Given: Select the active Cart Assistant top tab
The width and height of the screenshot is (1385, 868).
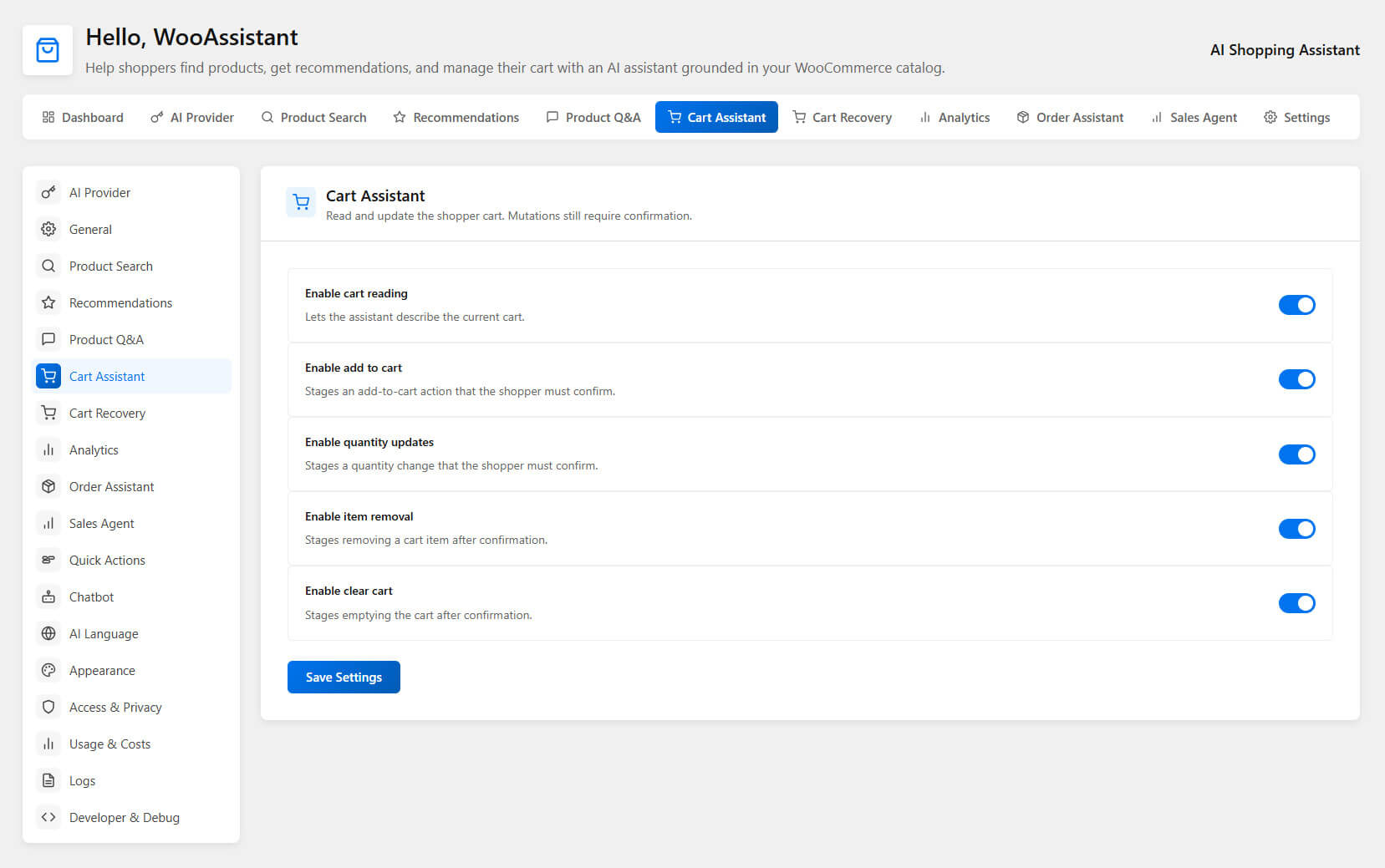Looking at the screenshot, I should click(716, 117).
